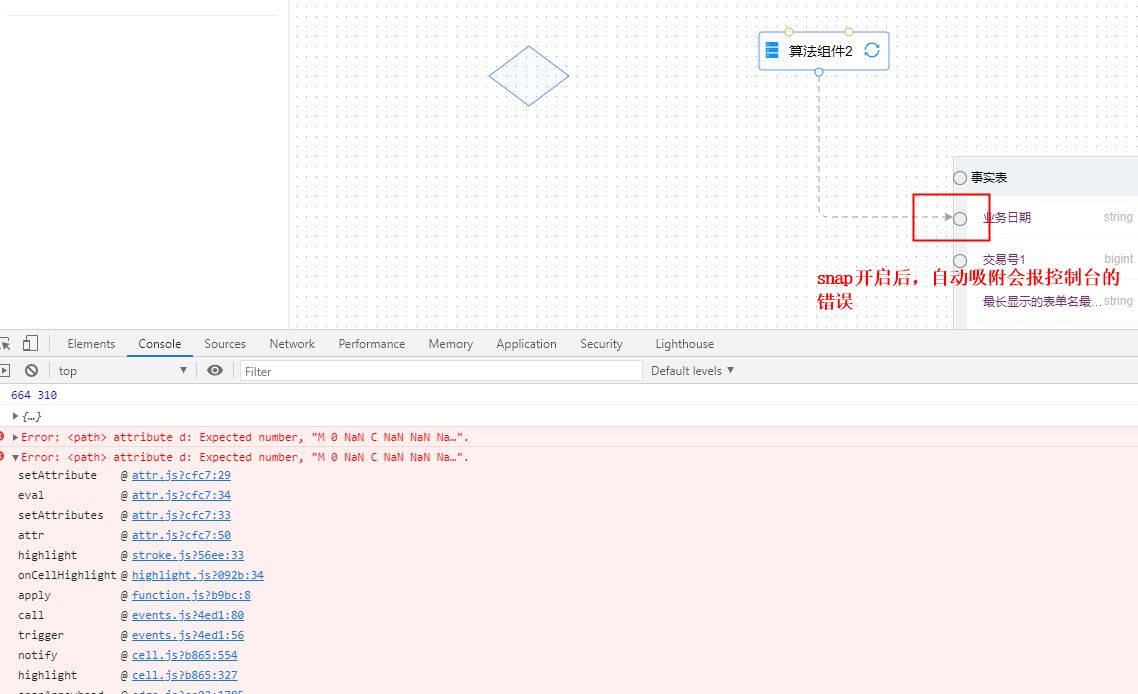Open link events.js?4ed1:80
The width and height of the screenshot is (1138, 694).
click(x=188, y=615)
